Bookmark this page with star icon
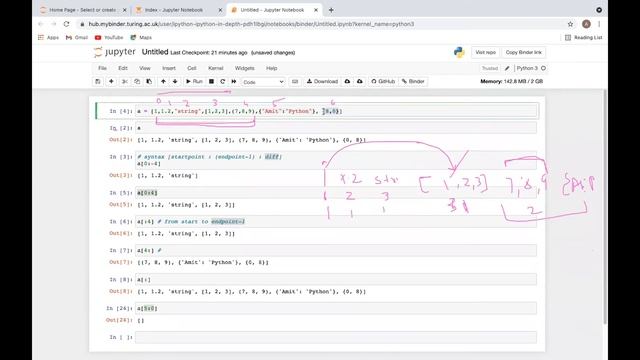640x360 pixels. click(570, 24)
